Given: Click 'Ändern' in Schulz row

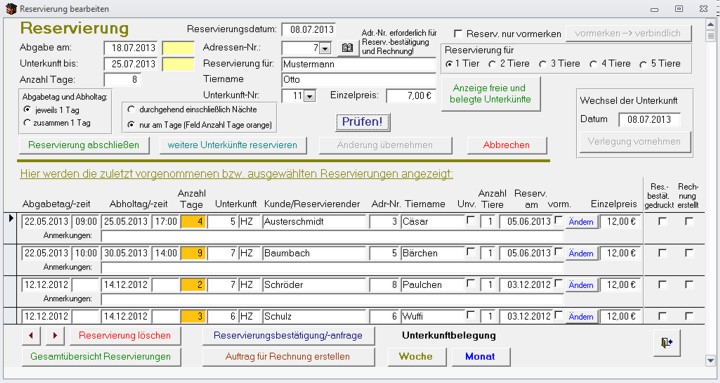Looking at the screenshot, I should coord(581,317).
